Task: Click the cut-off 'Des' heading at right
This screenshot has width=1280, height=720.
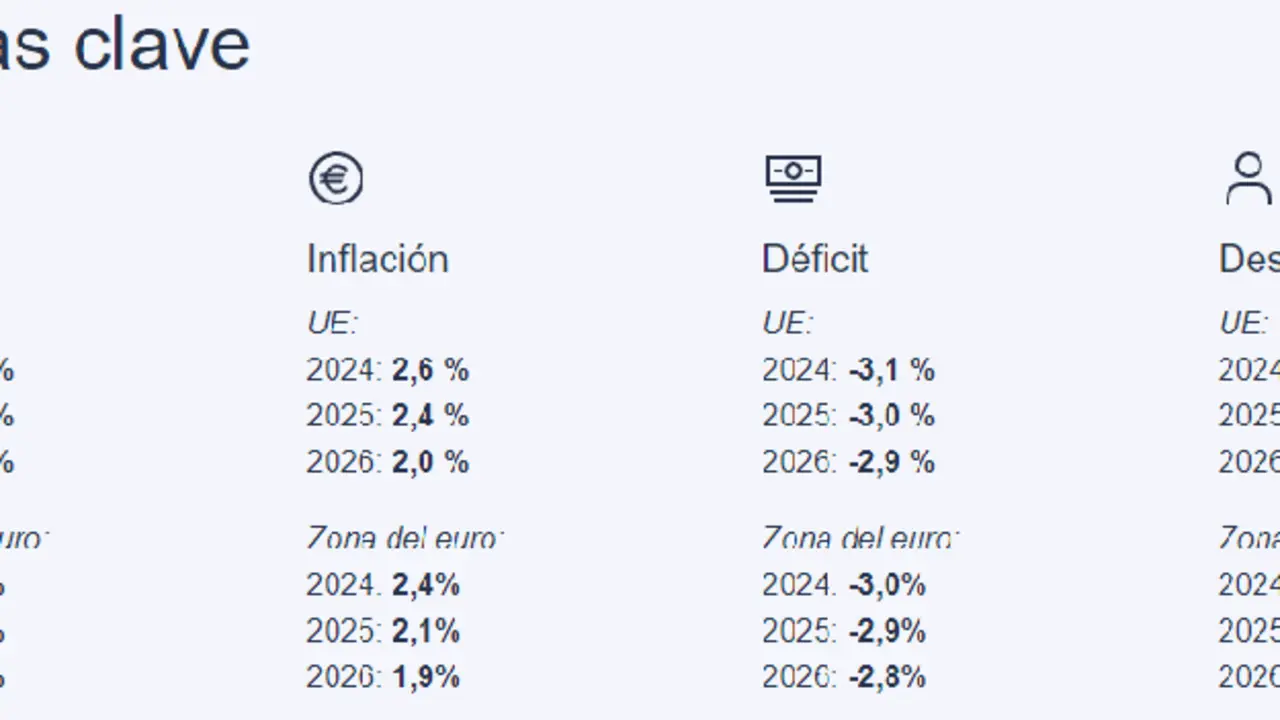Action: pyautogui.click(x=1249, y=259)
